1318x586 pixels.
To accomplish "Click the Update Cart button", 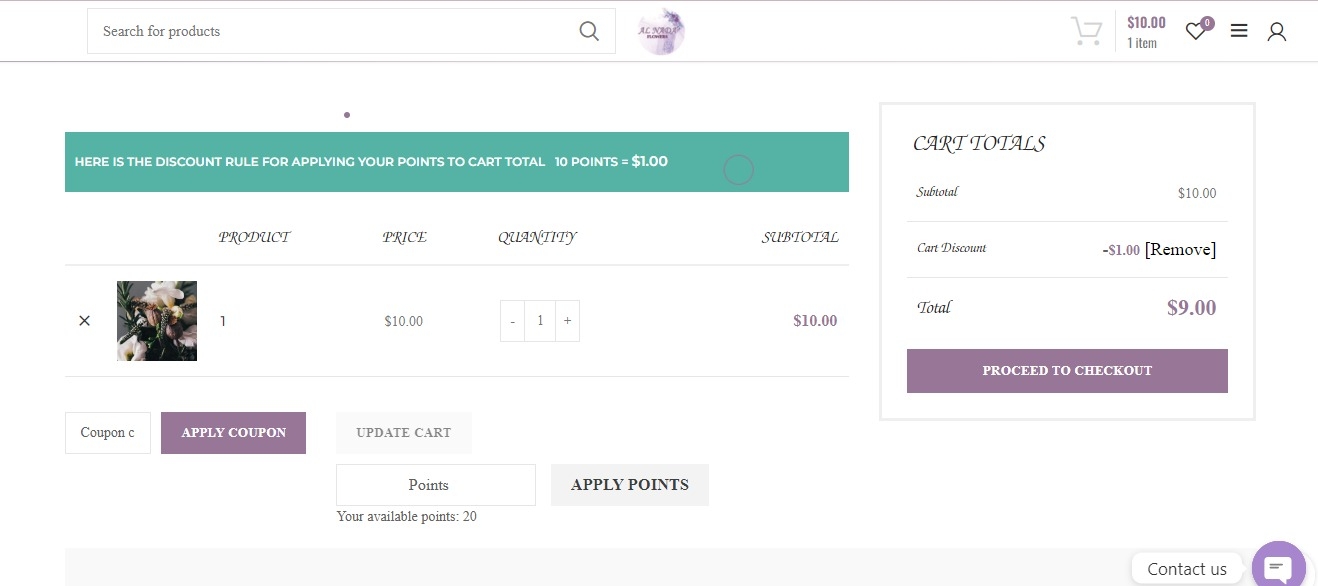I will [404, 432].
